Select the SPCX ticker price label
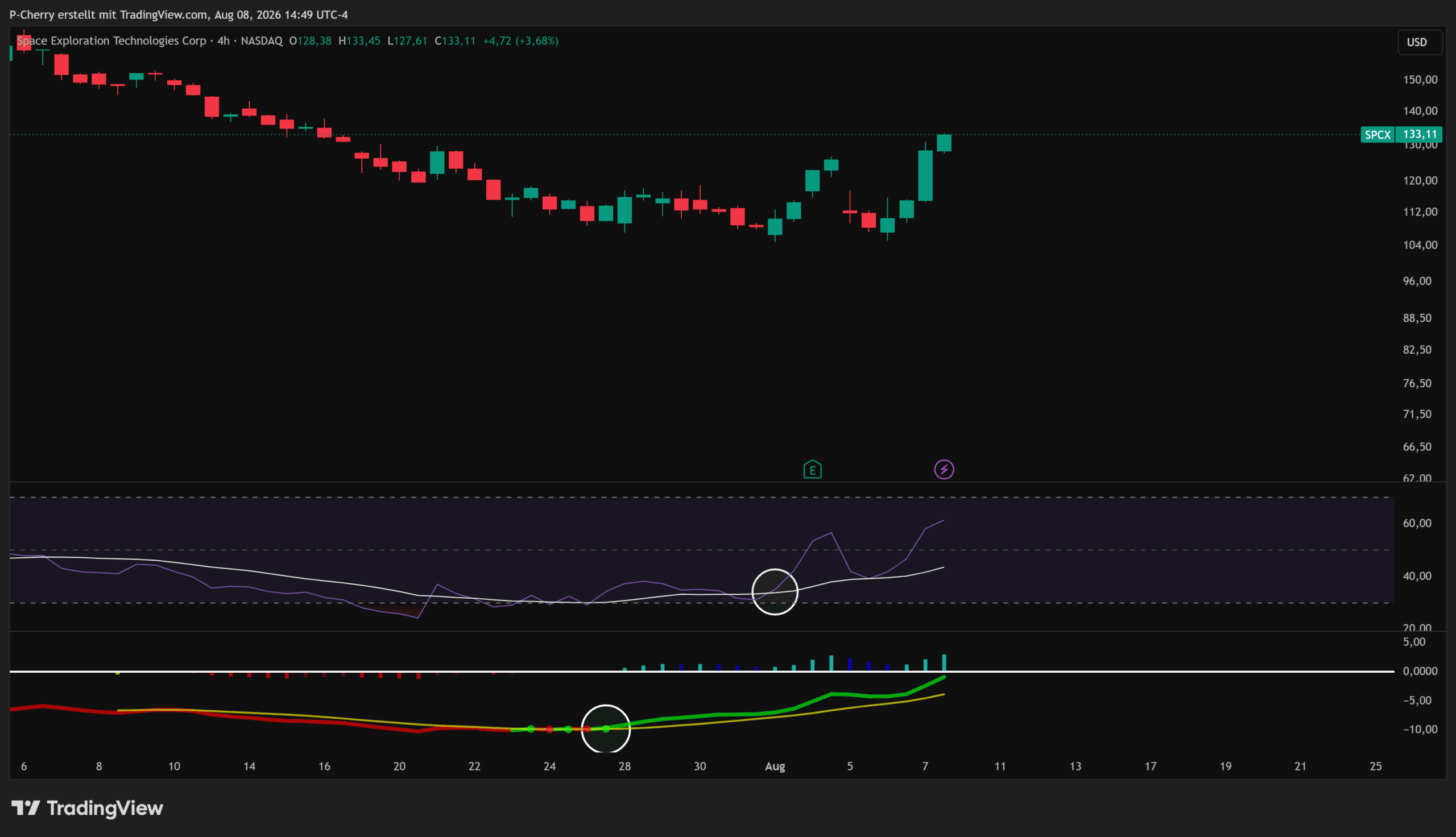Screen dimensions: 1456x837 tap(1378, 135)
